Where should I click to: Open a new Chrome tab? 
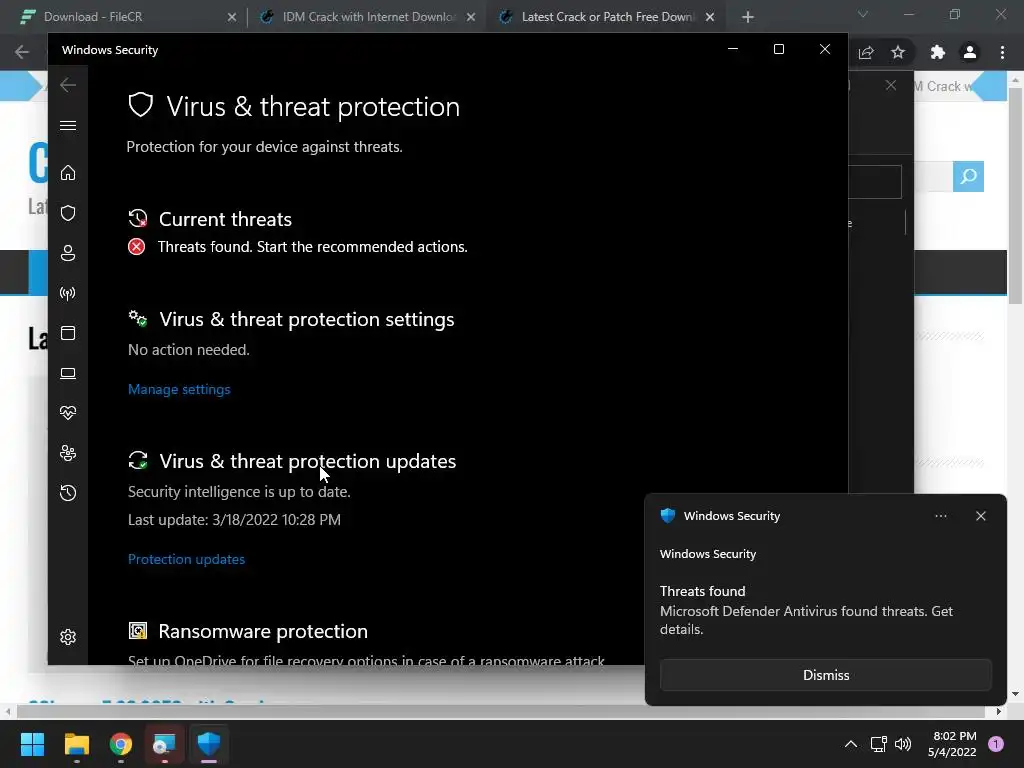748,17
